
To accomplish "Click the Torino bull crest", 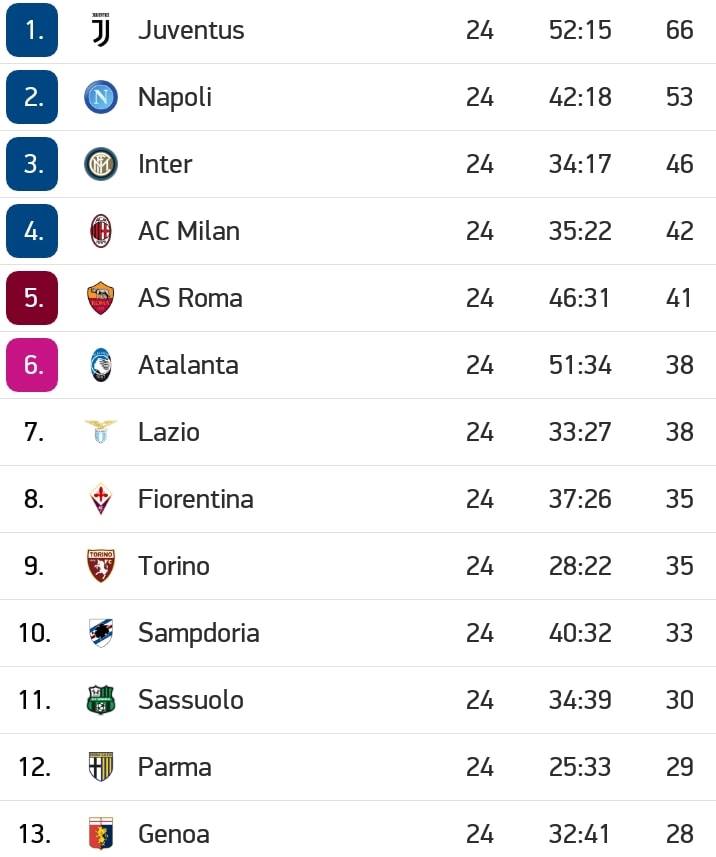I will click(x=101, y=566).
